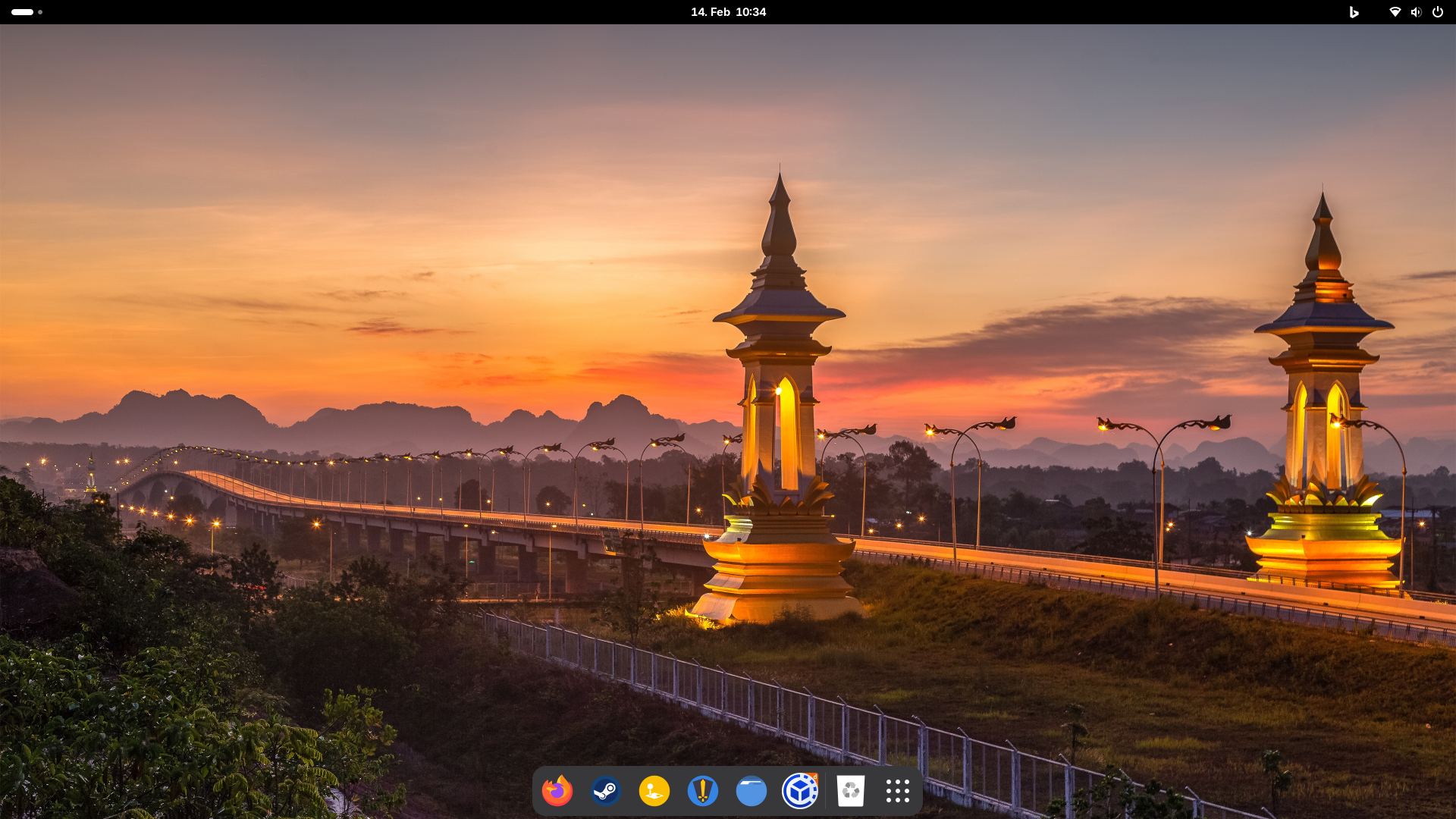Open calendar via the 14. Feb date

[710, 12]
